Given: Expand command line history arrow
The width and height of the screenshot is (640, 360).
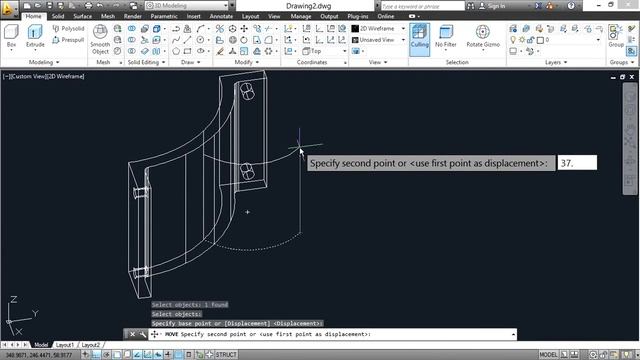Looking at the screenshot, I should (x=513, y=334).
